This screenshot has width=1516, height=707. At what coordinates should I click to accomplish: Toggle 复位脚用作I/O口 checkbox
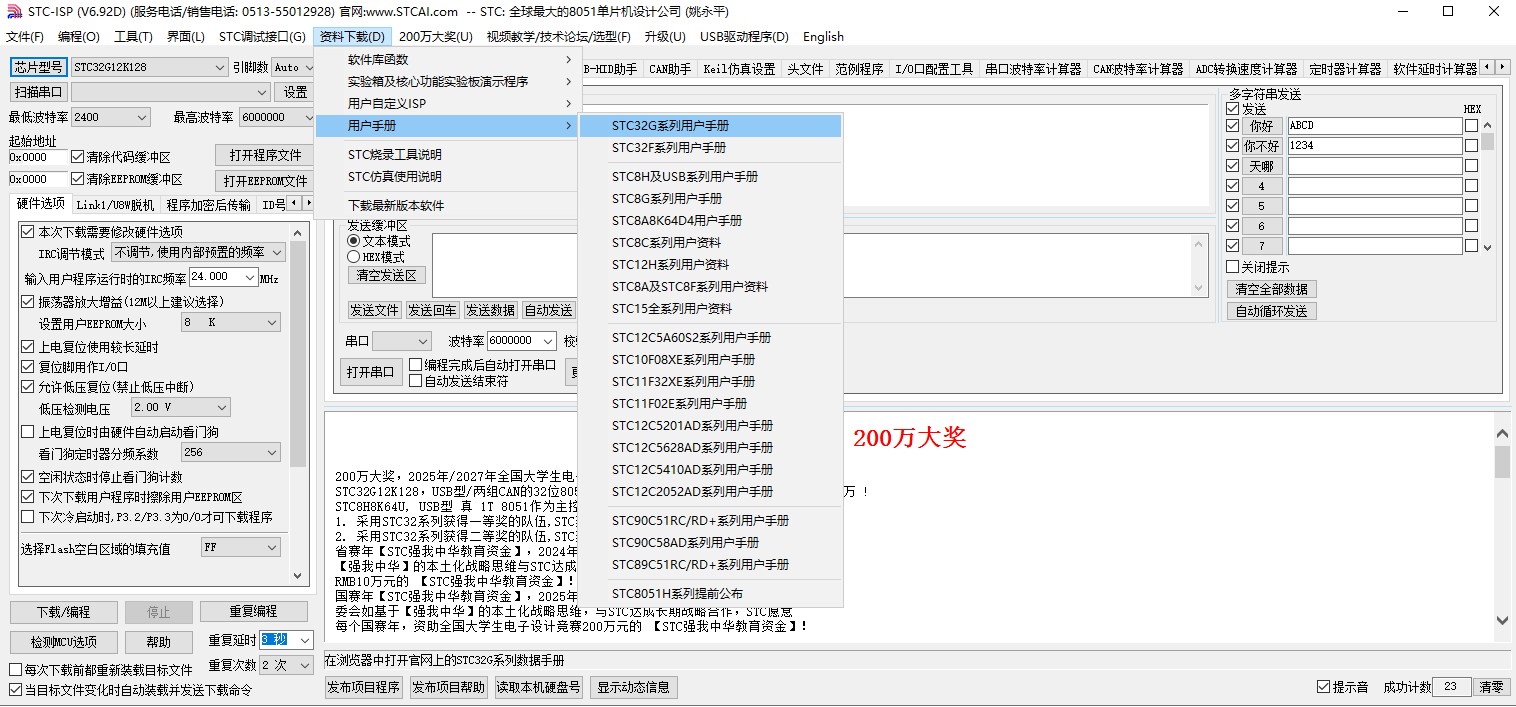tap(75, 367)
